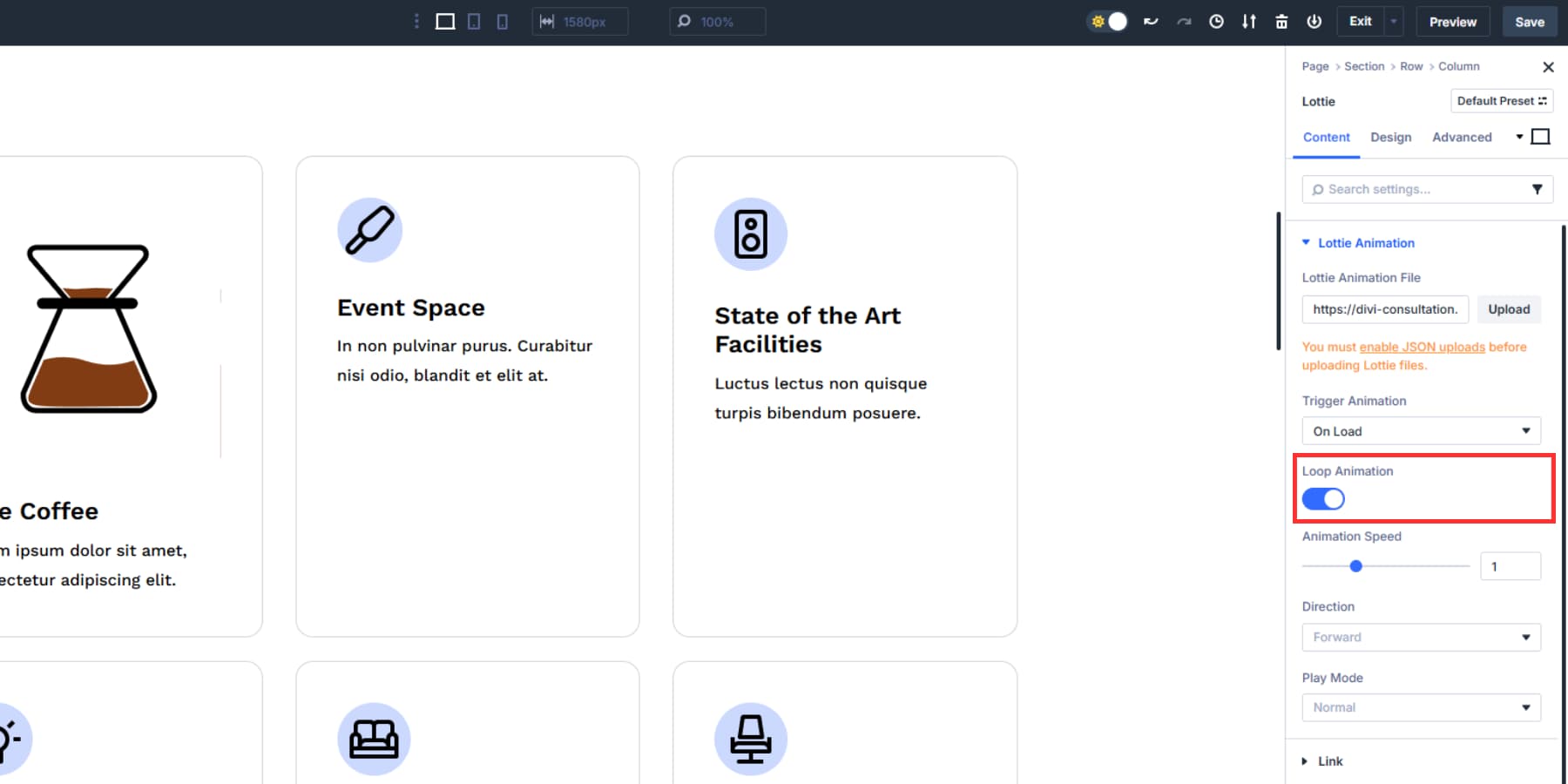The image size is (1568, 784).
Task: Click the Upload button for Lottie file
Action: (x=1510, y=309)
